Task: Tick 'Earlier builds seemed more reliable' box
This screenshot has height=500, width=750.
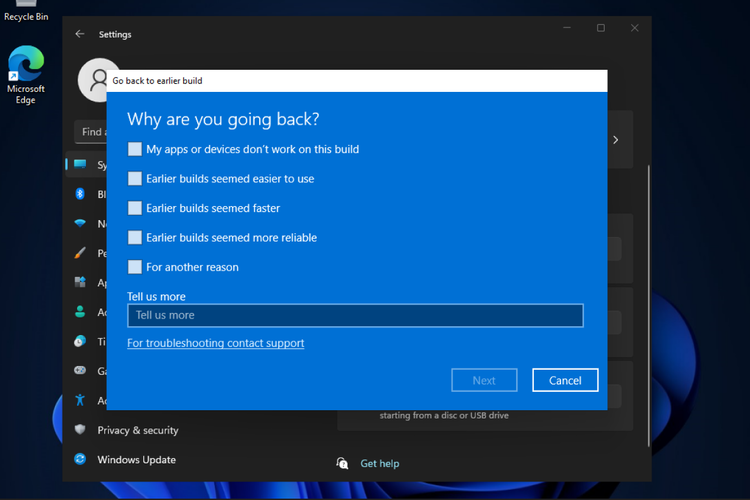Action: coord(135,238)
